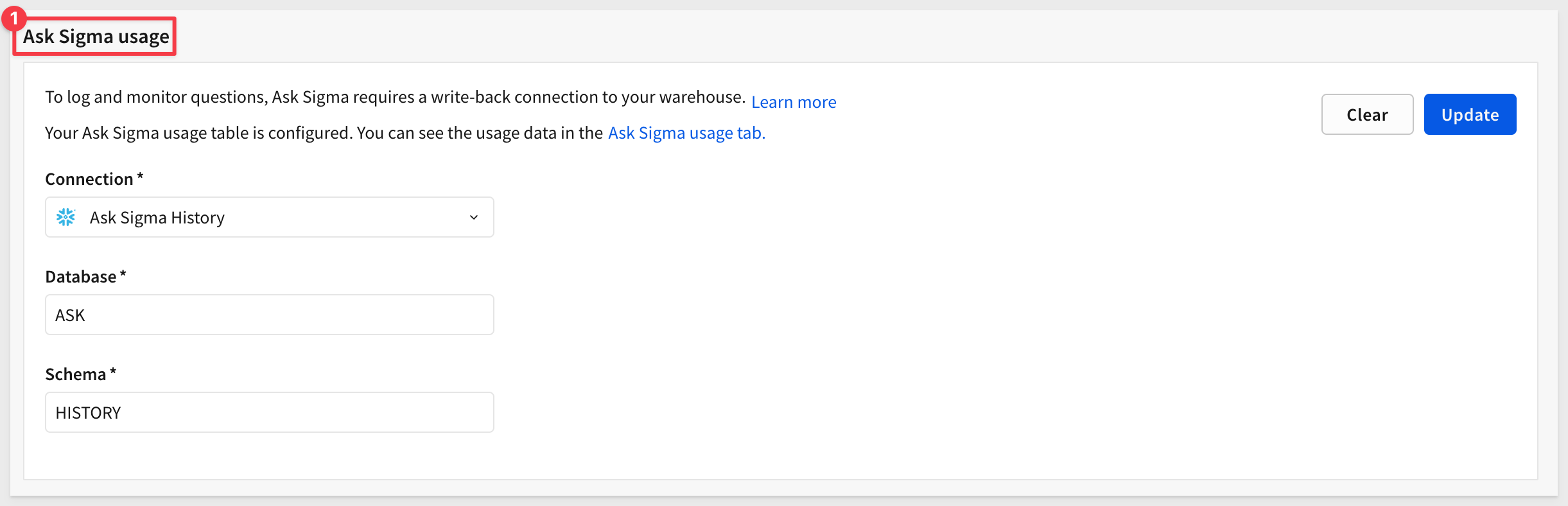
Task: Focus the Database field containing ASK
Action: (270, 315)
